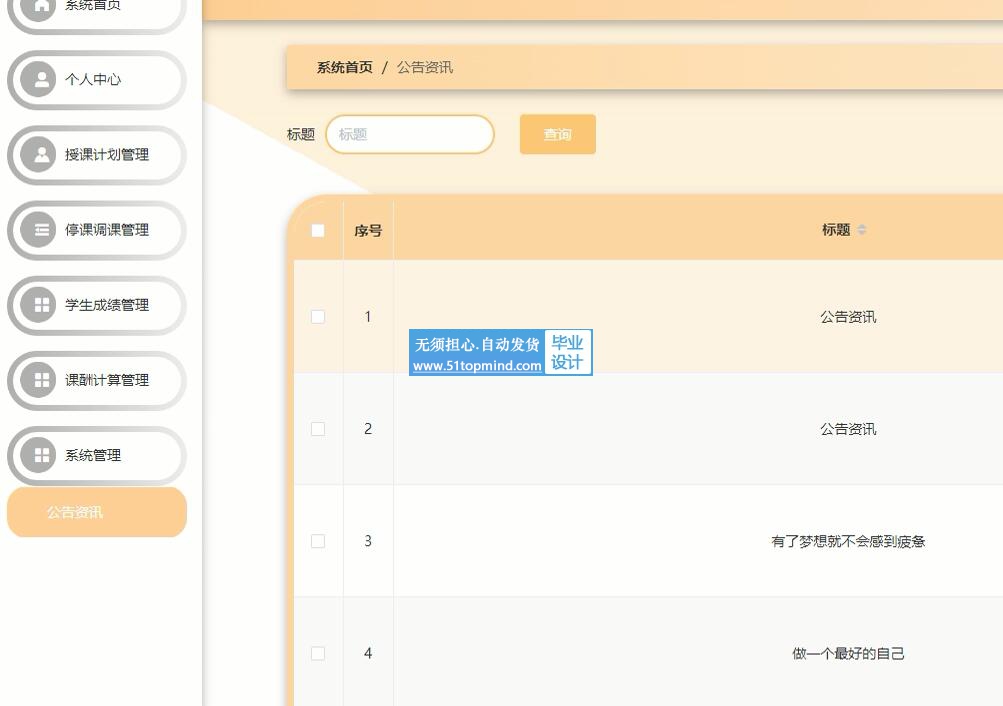Tick the checkbox for row 3

[318, 541]
